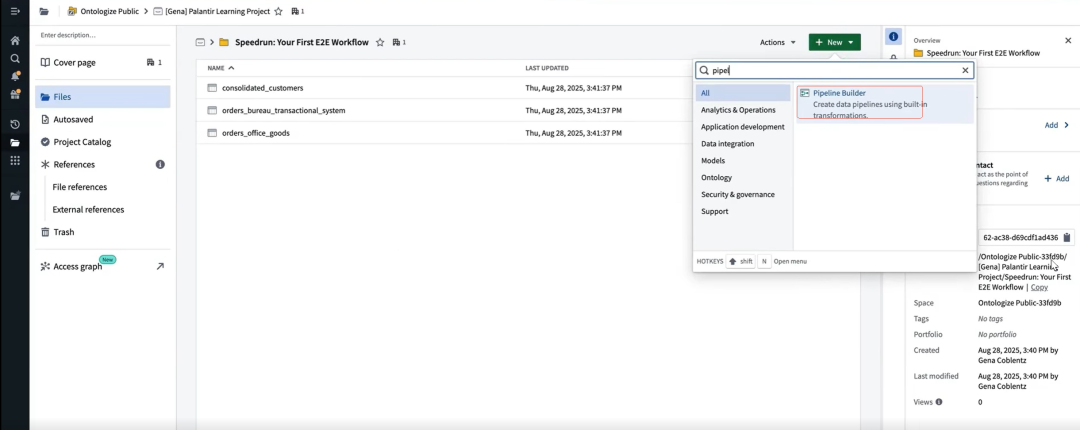Click the Copy link after the path
1080x430 pixels.
(x=1039, y=287)
